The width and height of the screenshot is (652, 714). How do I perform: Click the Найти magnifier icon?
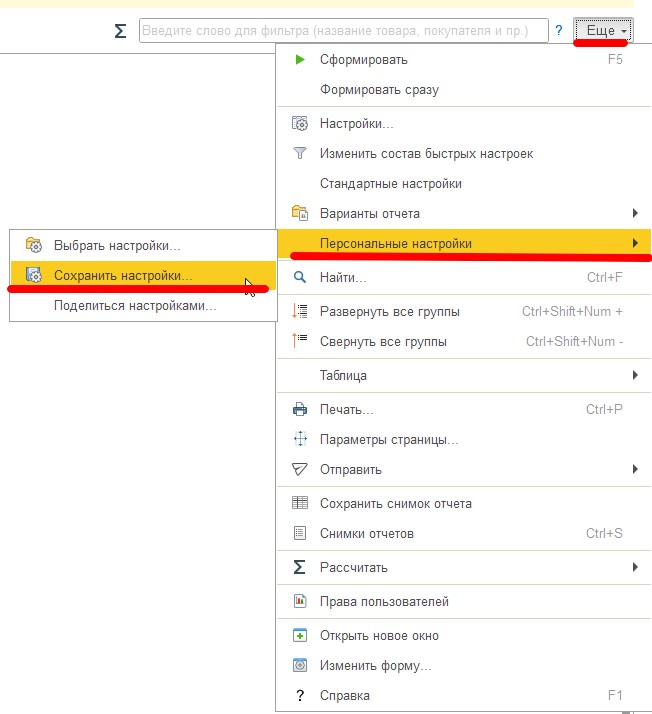[299, 277]
